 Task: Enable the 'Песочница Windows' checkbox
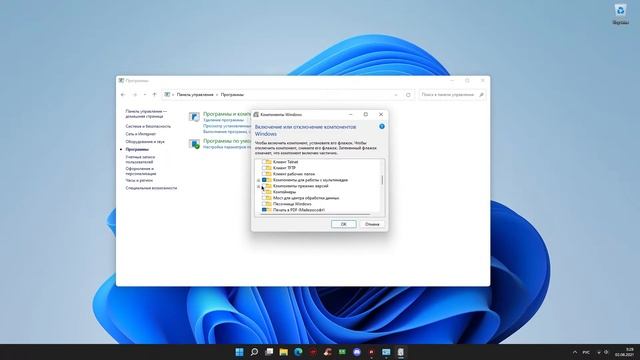264,204
